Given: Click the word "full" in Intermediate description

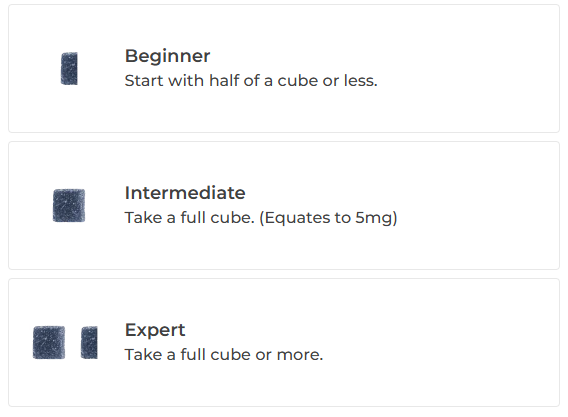Looking at the screenshot, I should click(193, 217).
